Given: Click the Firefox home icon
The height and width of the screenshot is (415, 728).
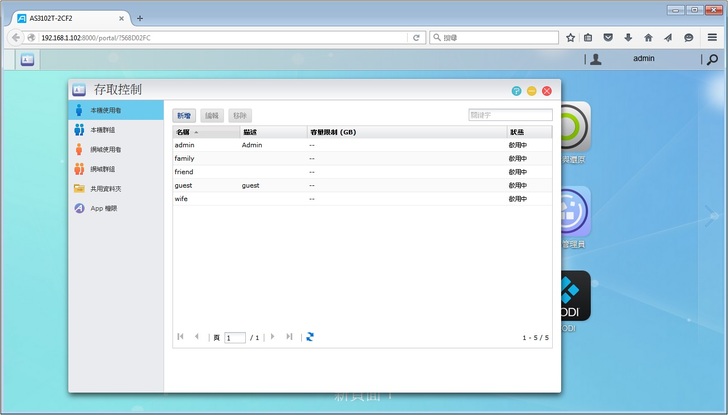Looking at the screenshot, I should pyautogui.click(x=648, y=37).
